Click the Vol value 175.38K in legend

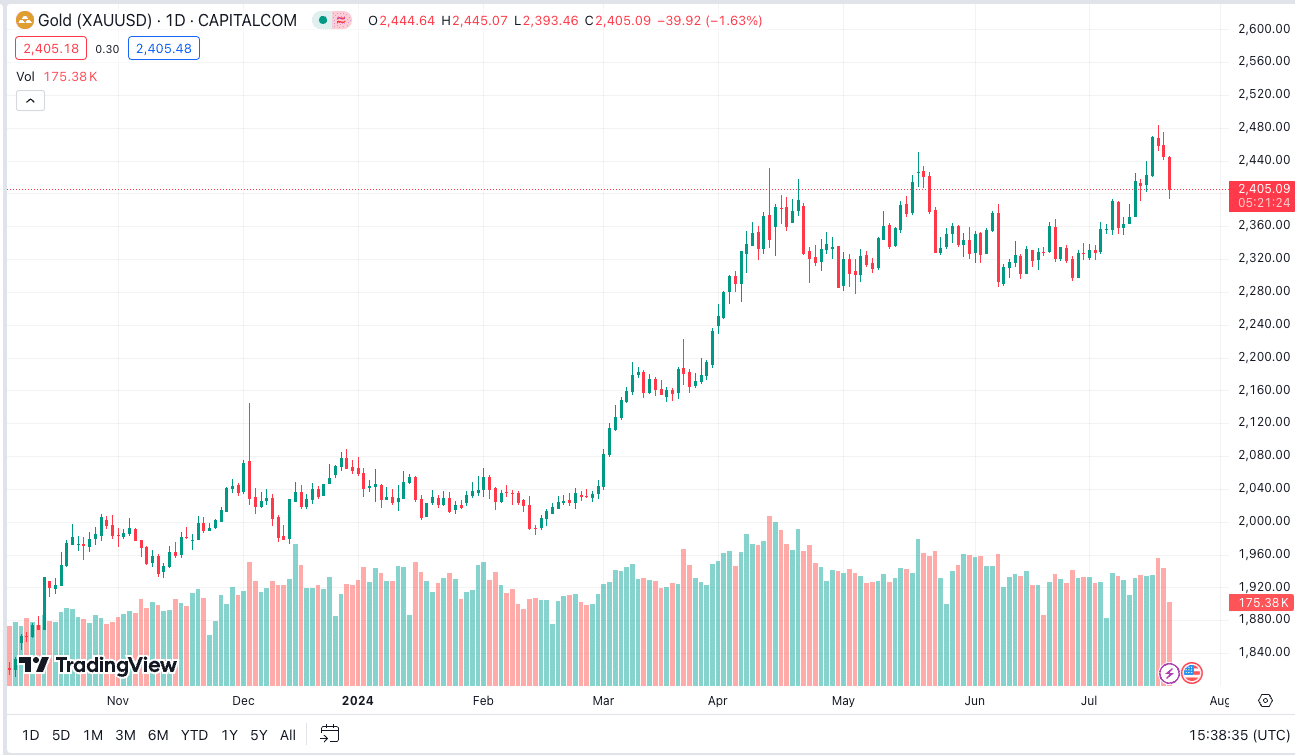(71, 76)
